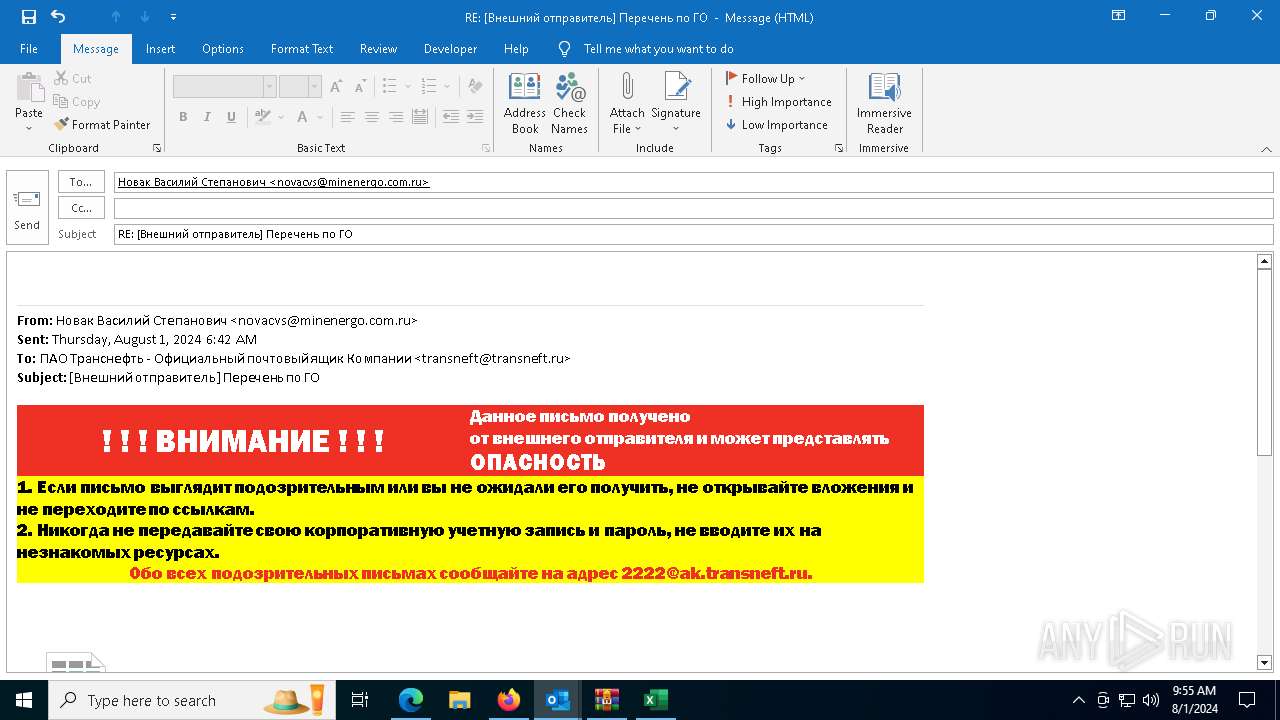This screenshot has height=720, width=1280.
Task: Open the File menu
Action: click(x=29, y=49)
